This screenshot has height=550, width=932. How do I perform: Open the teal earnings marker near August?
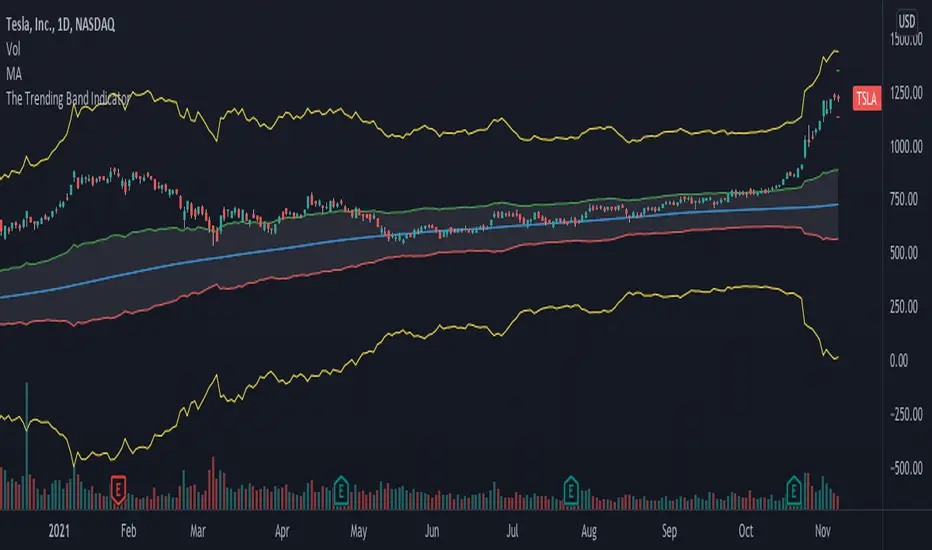[x=571, y=491]
